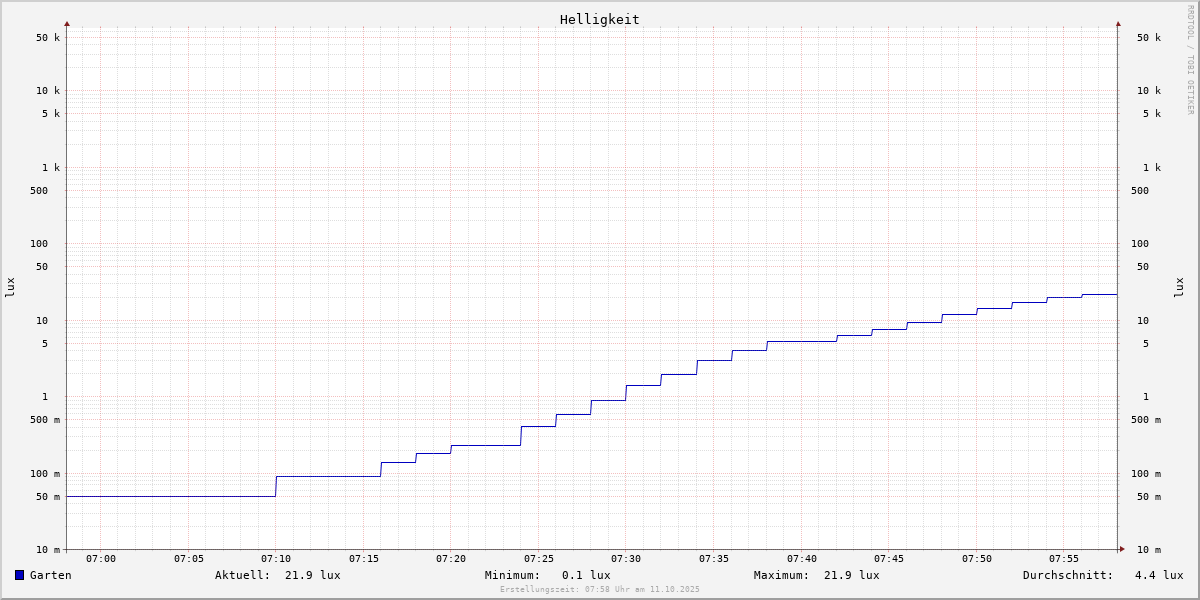Click the RRDTOOL / TOBI OETIKER watermark

1190,59
